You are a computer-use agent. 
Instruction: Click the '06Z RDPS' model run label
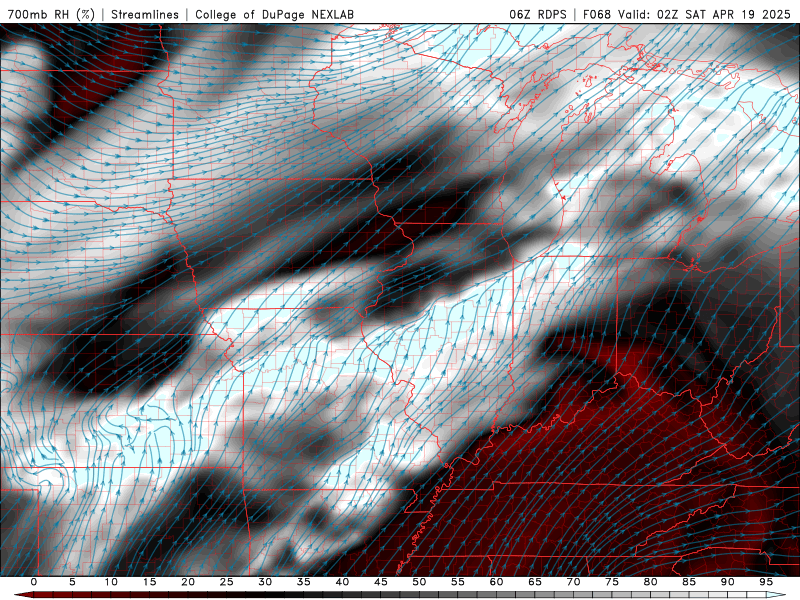click(x=538, y=14)
